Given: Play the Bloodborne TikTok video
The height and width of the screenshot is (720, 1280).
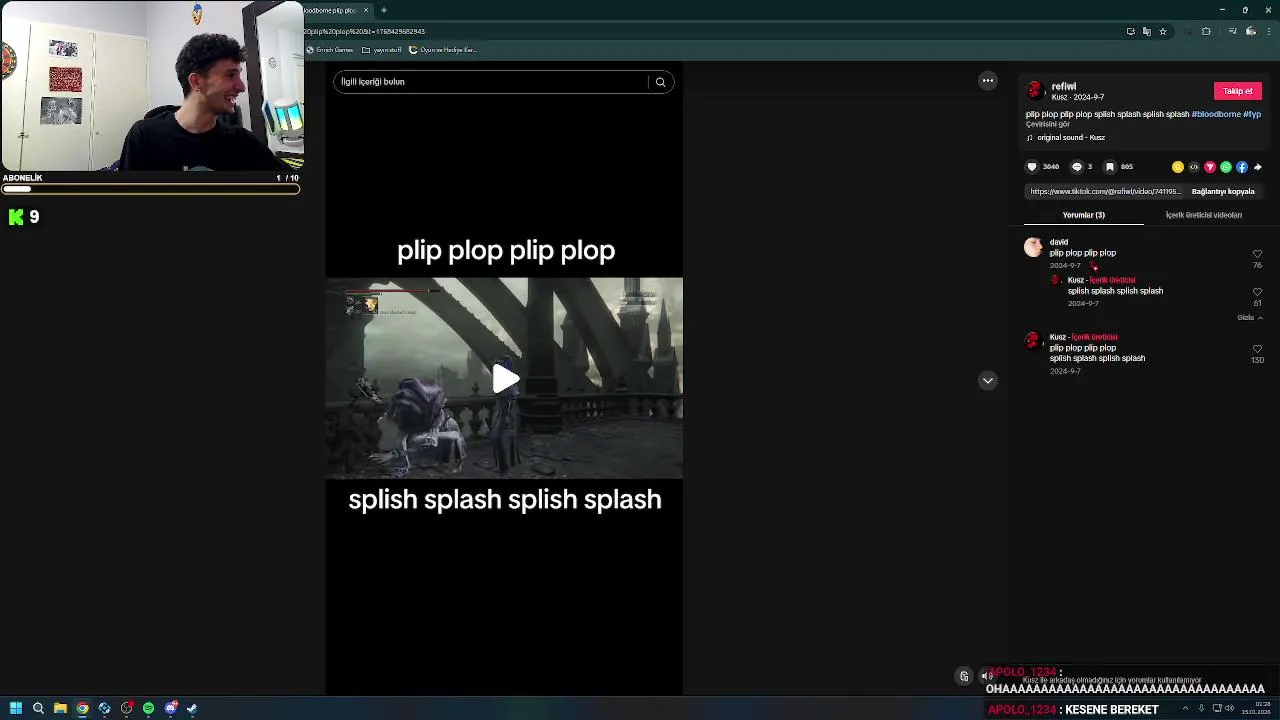Looking at the screenshot, I should tap(505, 379).
